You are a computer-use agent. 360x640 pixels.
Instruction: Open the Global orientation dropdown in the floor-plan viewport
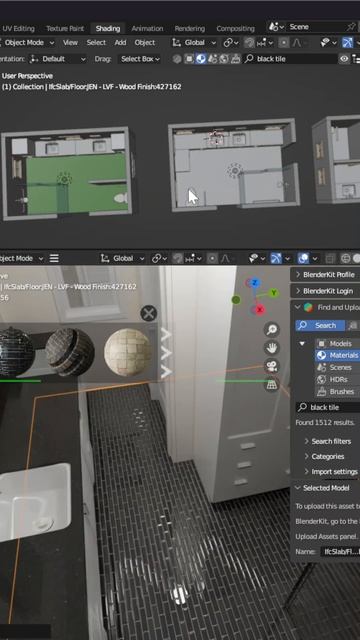point(194,42)
